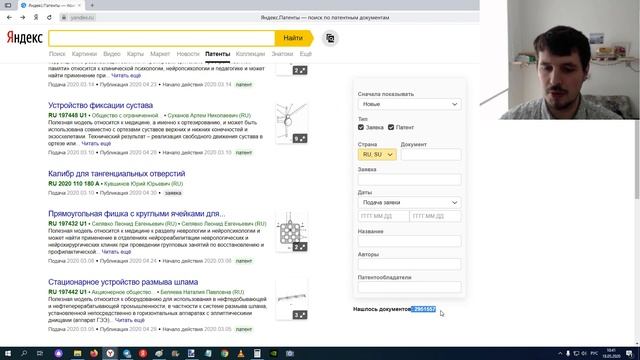Open Прямоугольная фишка с круглыми ячейками result
Screen dimensions: 640x360
(137, 213)
